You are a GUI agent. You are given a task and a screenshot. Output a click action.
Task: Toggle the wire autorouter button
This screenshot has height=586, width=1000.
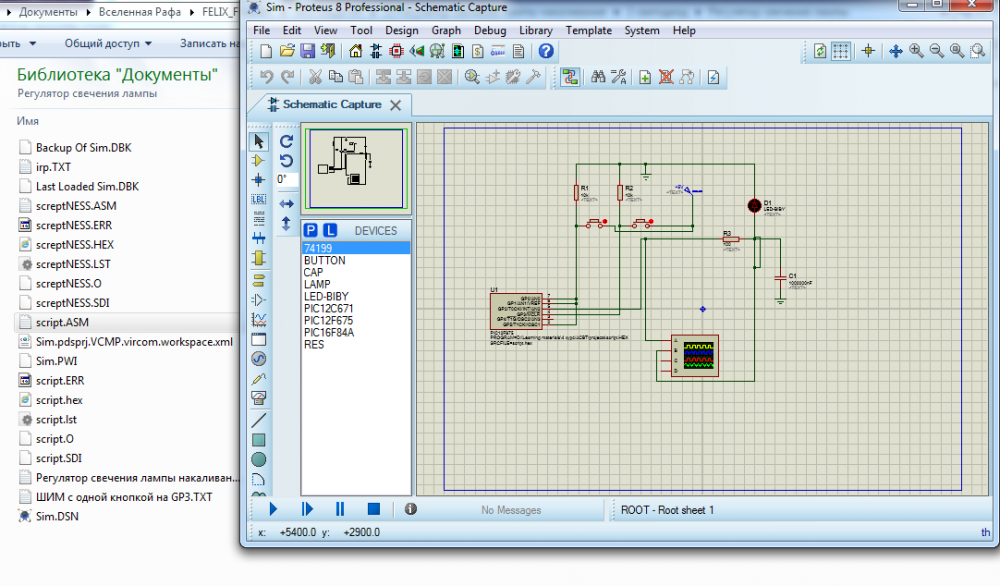570,77
